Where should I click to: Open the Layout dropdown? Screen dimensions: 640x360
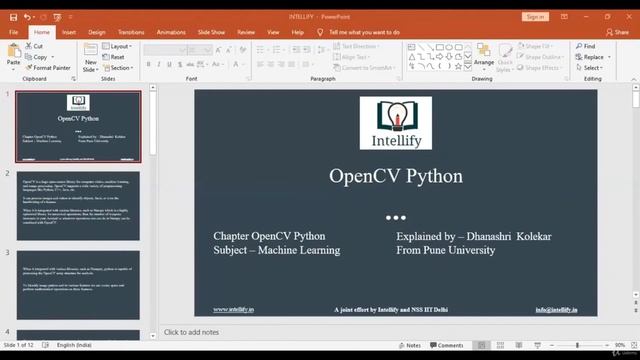click(118, 46)
